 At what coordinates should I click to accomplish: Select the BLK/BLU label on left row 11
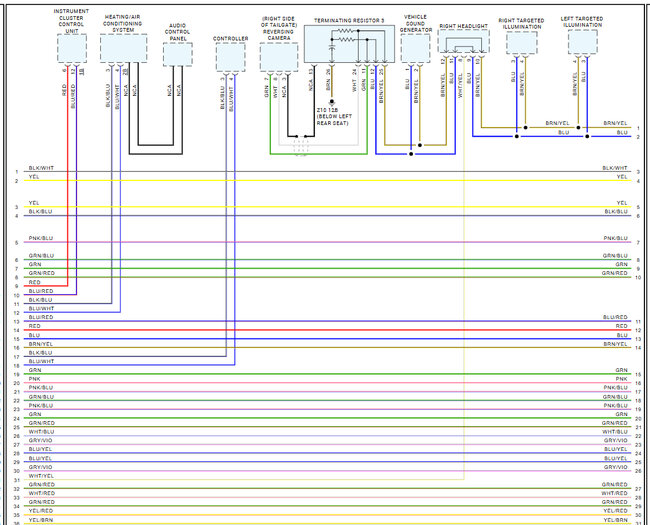click(40, 300)
